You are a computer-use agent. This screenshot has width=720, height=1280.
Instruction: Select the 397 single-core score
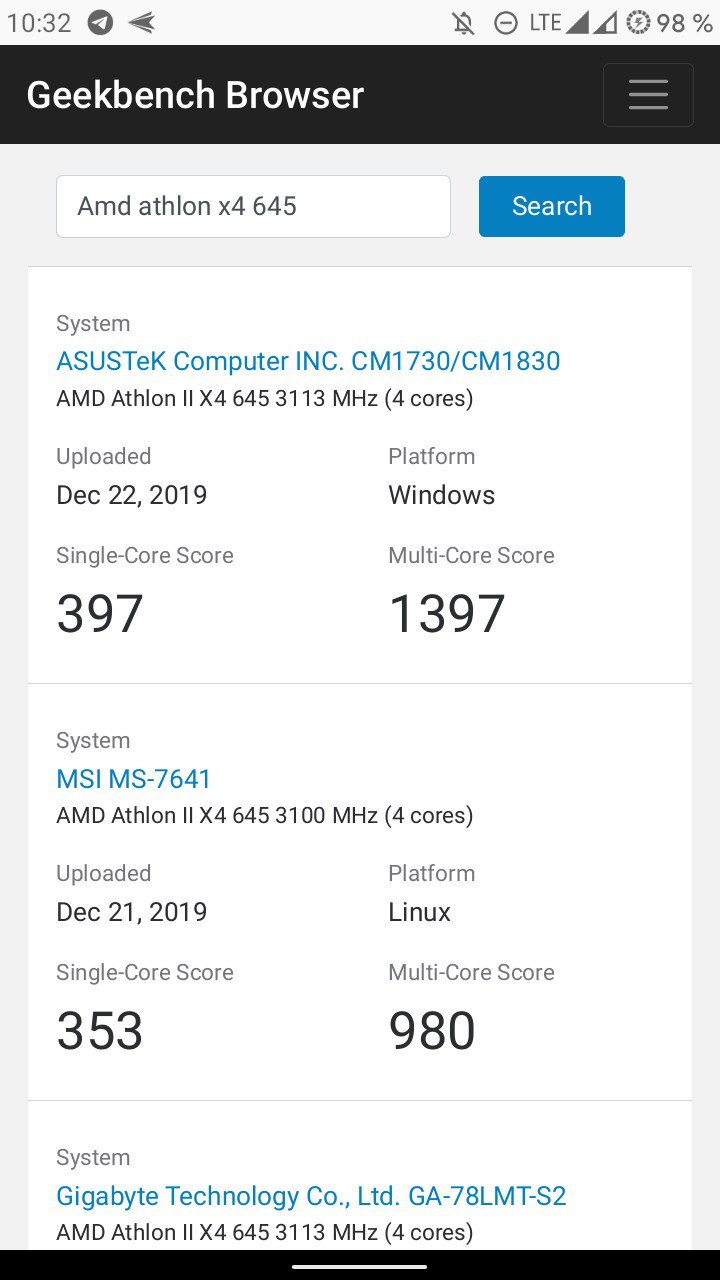(x=100, y=614)
